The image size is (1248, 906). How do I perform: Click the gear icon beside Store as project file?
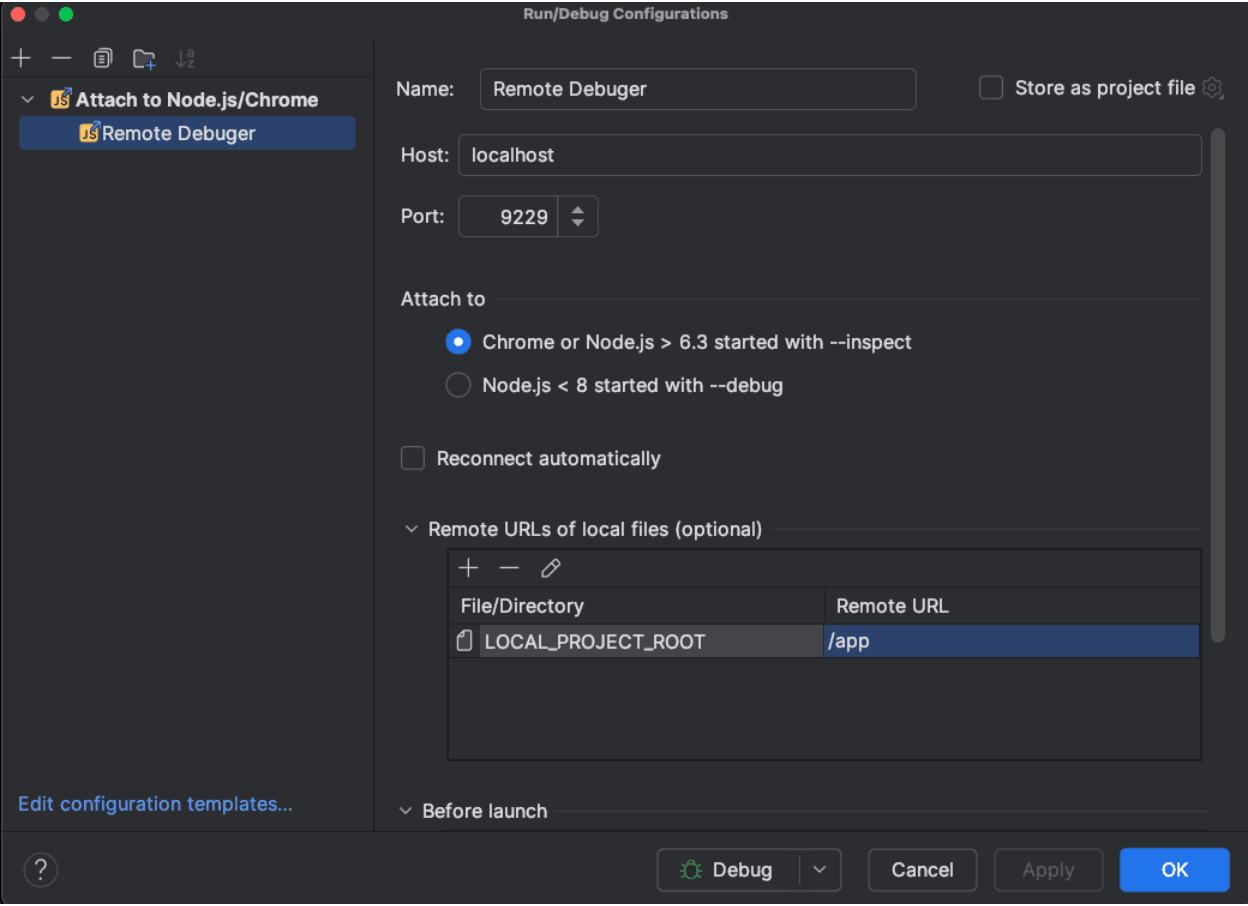click(1213, 88)
